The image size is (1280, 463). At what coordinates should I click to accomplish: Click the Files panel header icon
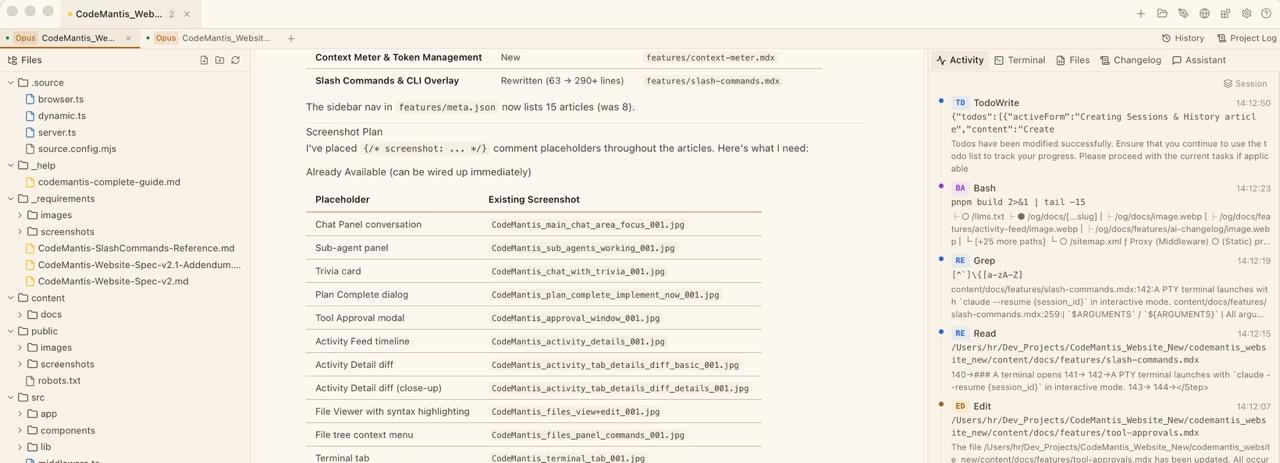pyautogui.click(x=12, y=60)
